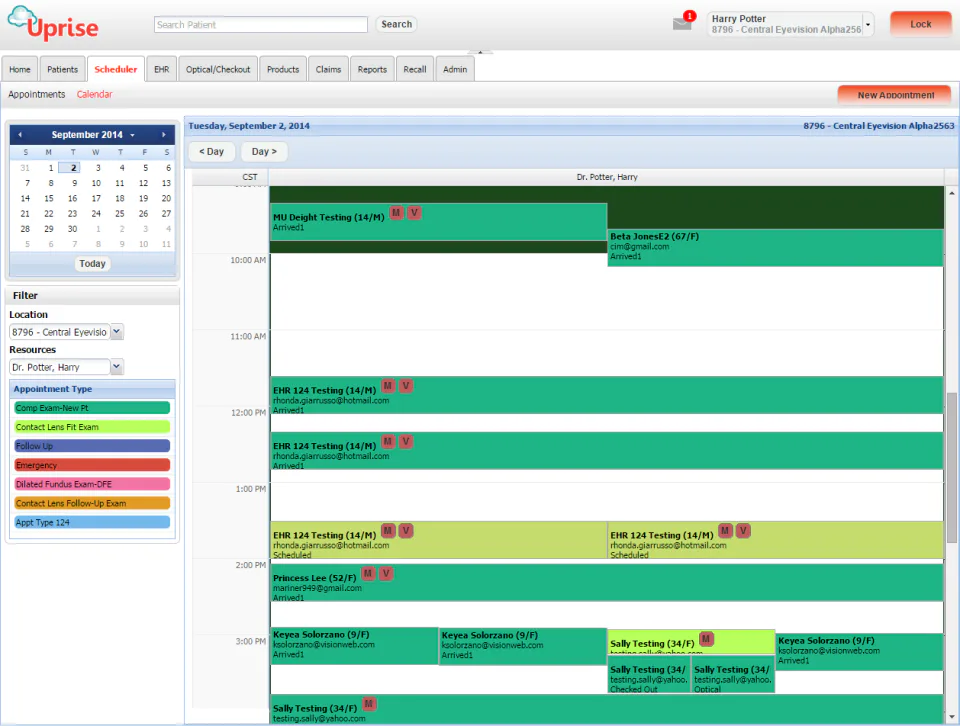Switch to the Patients tab
960x726 pixels.
click(x=62, y=69)
